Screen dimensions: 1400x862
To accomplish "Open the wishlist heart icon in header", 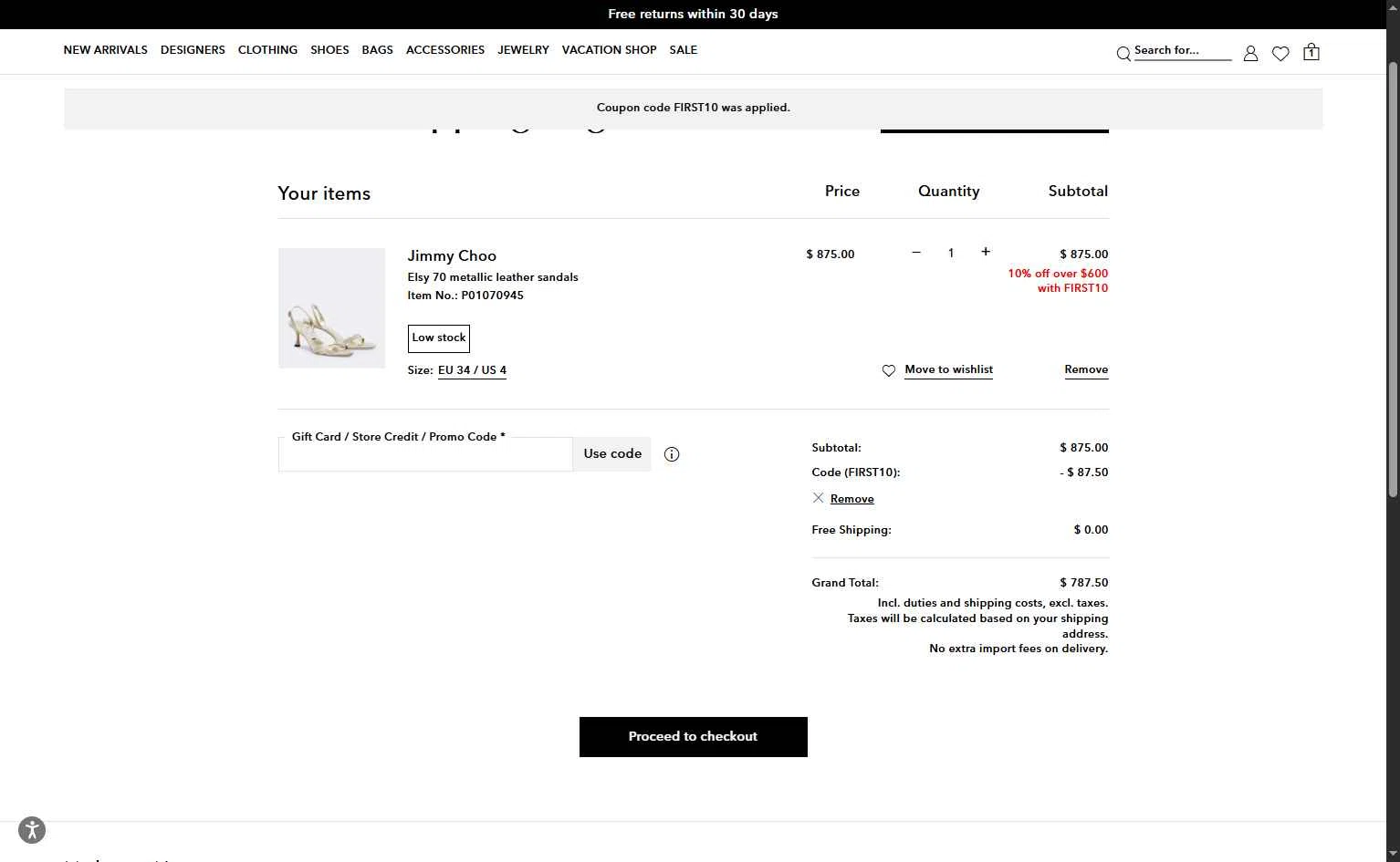I will 1280,54.
